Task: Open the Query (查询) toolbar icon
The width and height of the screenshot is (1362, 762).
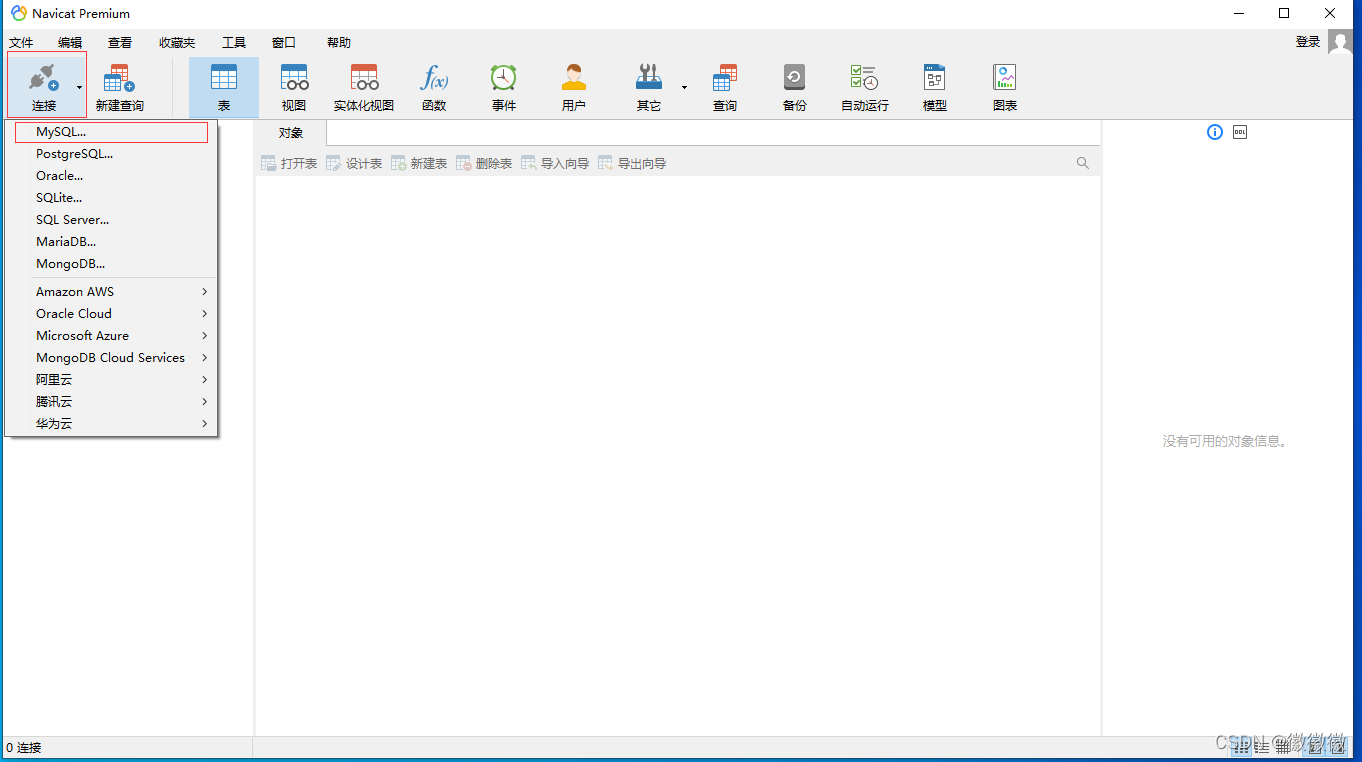Action: [725, 77]
